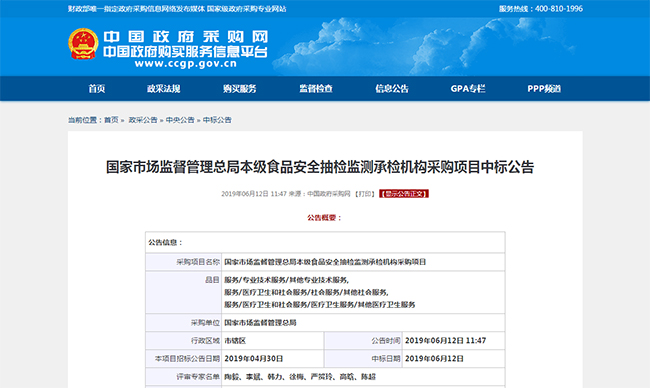Select 服务/医疗卫生和社会服务/社会服务/其他社会服务 line

306,292
